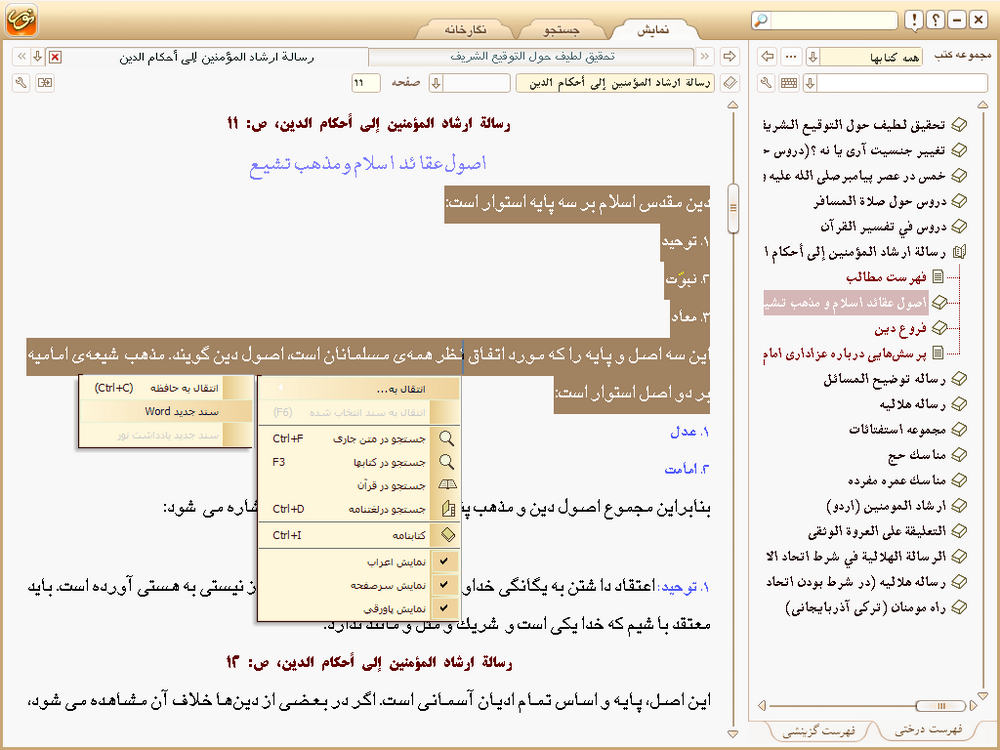Open پرسش‌هایی درباره عزاداری امام entry
The width and height of the screenshot is (1000, 750).
844,353
